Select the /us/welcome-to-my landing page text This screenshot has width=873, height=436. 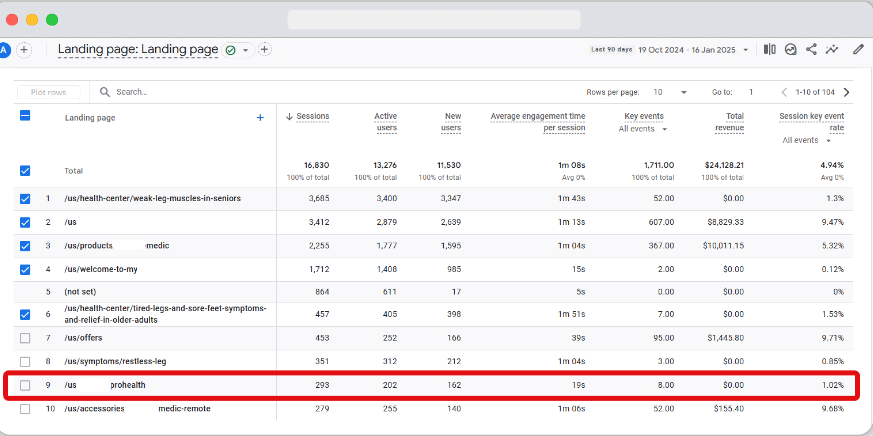101,270
